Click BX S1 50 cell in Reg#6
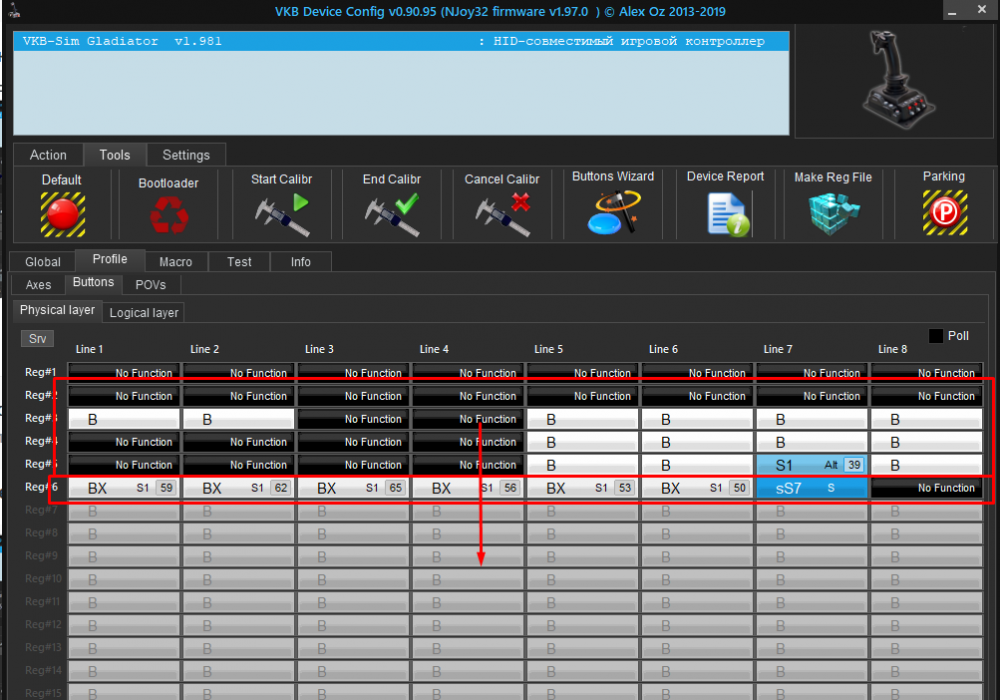Image resolution: width=1000 pixels, height=700 pixels. pyautogui.click(x=697, y=488)
